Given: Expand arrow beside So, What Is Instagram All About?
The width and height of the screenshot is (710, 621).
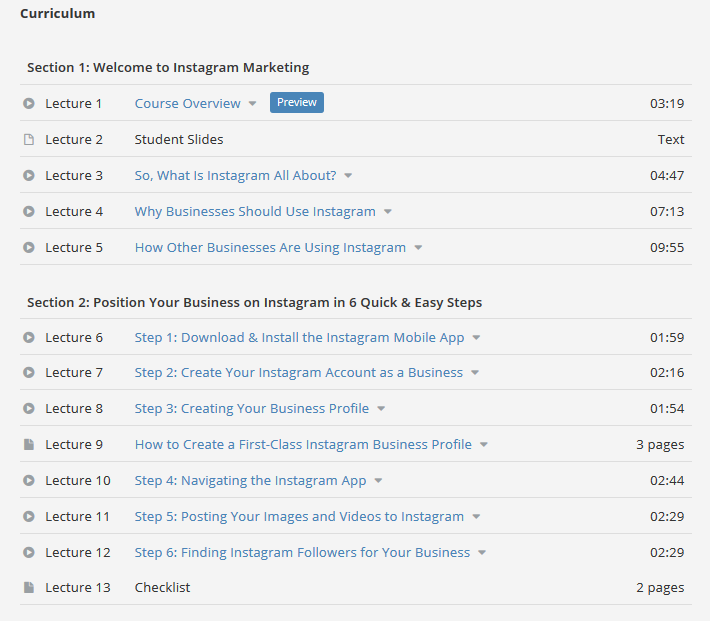Looking at the screenshot, I should click(348, 176).
